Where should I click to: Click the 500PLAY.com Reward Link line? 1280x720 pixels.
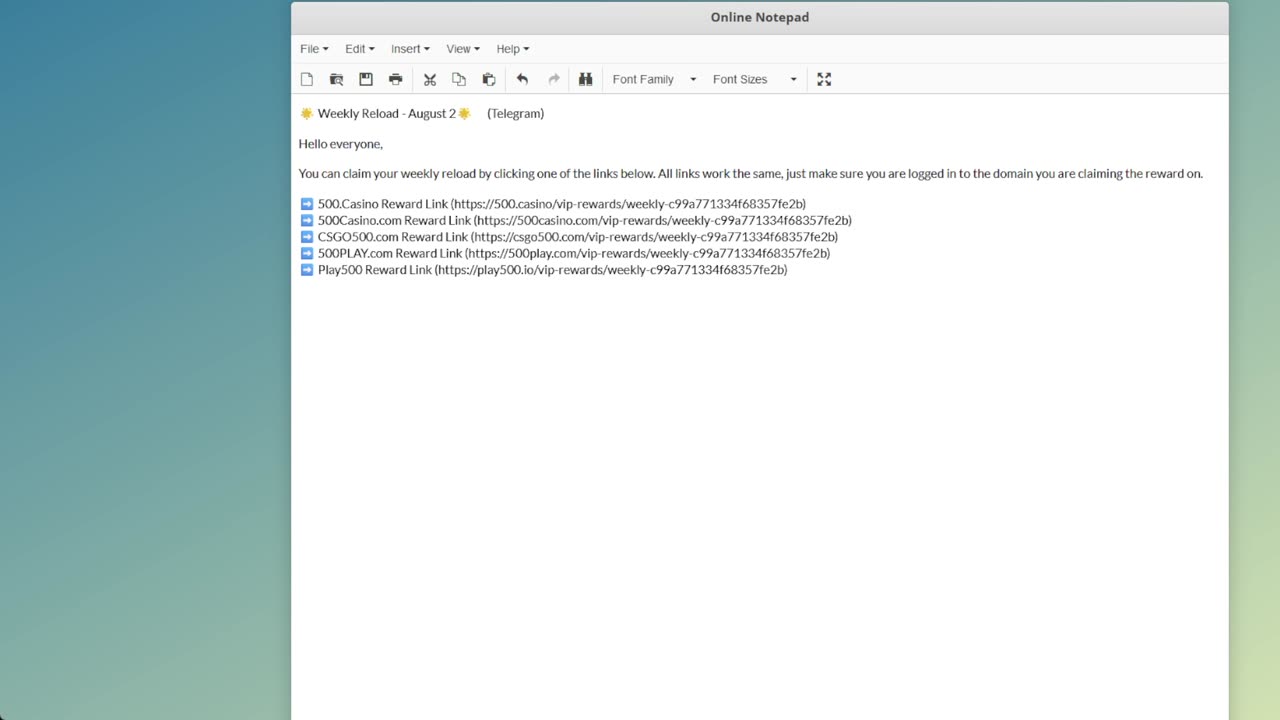pos(565,253)
